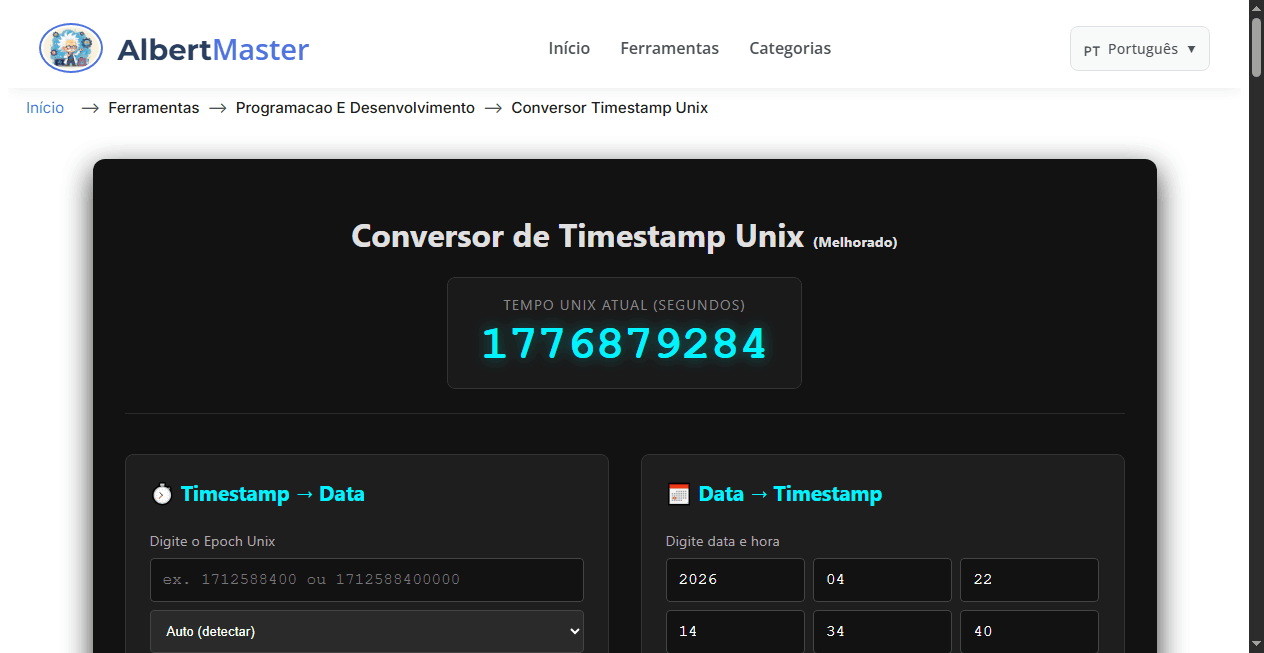This screenshot has height=653, width=1264.
Task: Click the arrow after Programacao E Desenvolvimento
Action: 492,107
